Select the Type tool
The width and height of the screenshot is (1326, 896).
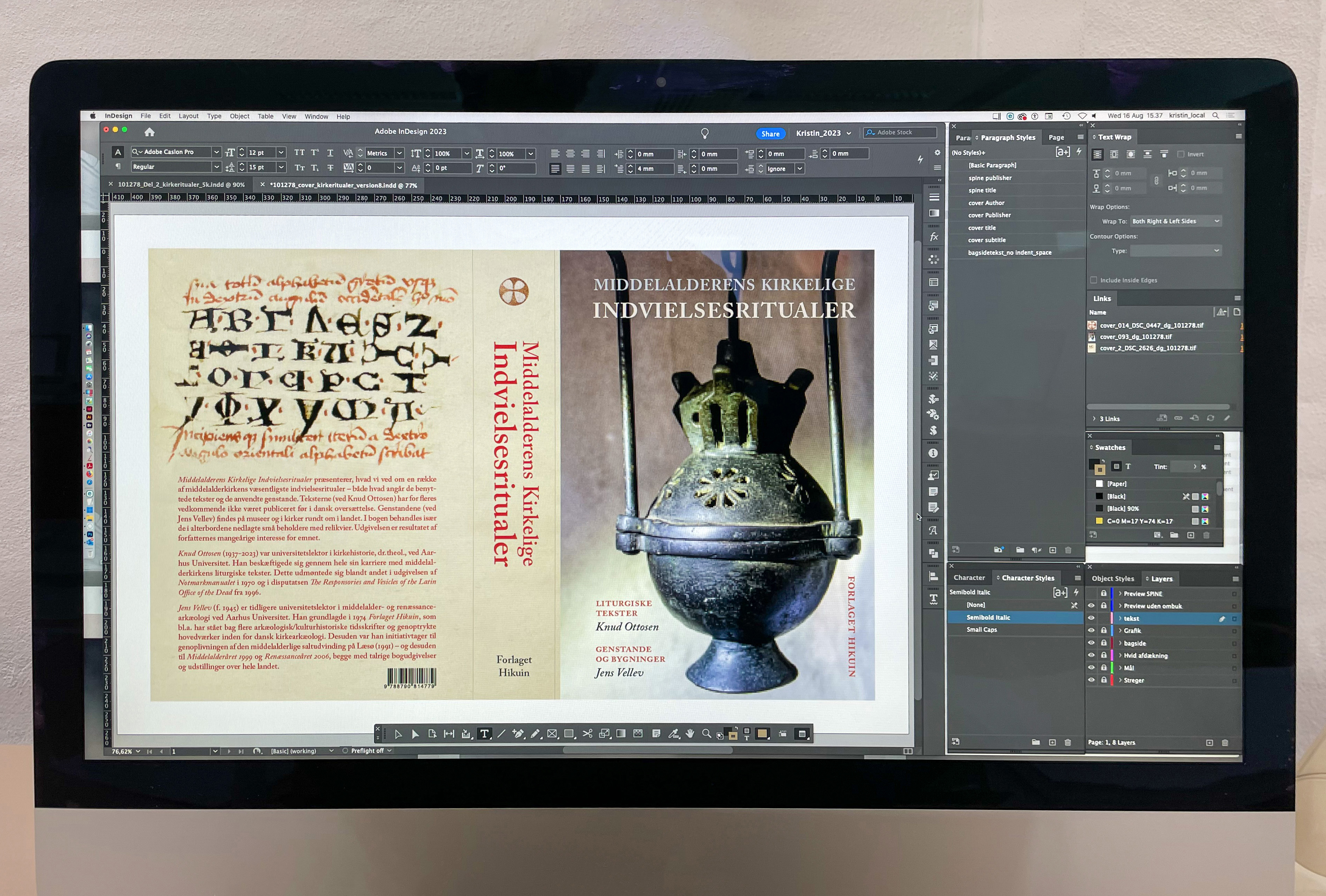point(484,734)
